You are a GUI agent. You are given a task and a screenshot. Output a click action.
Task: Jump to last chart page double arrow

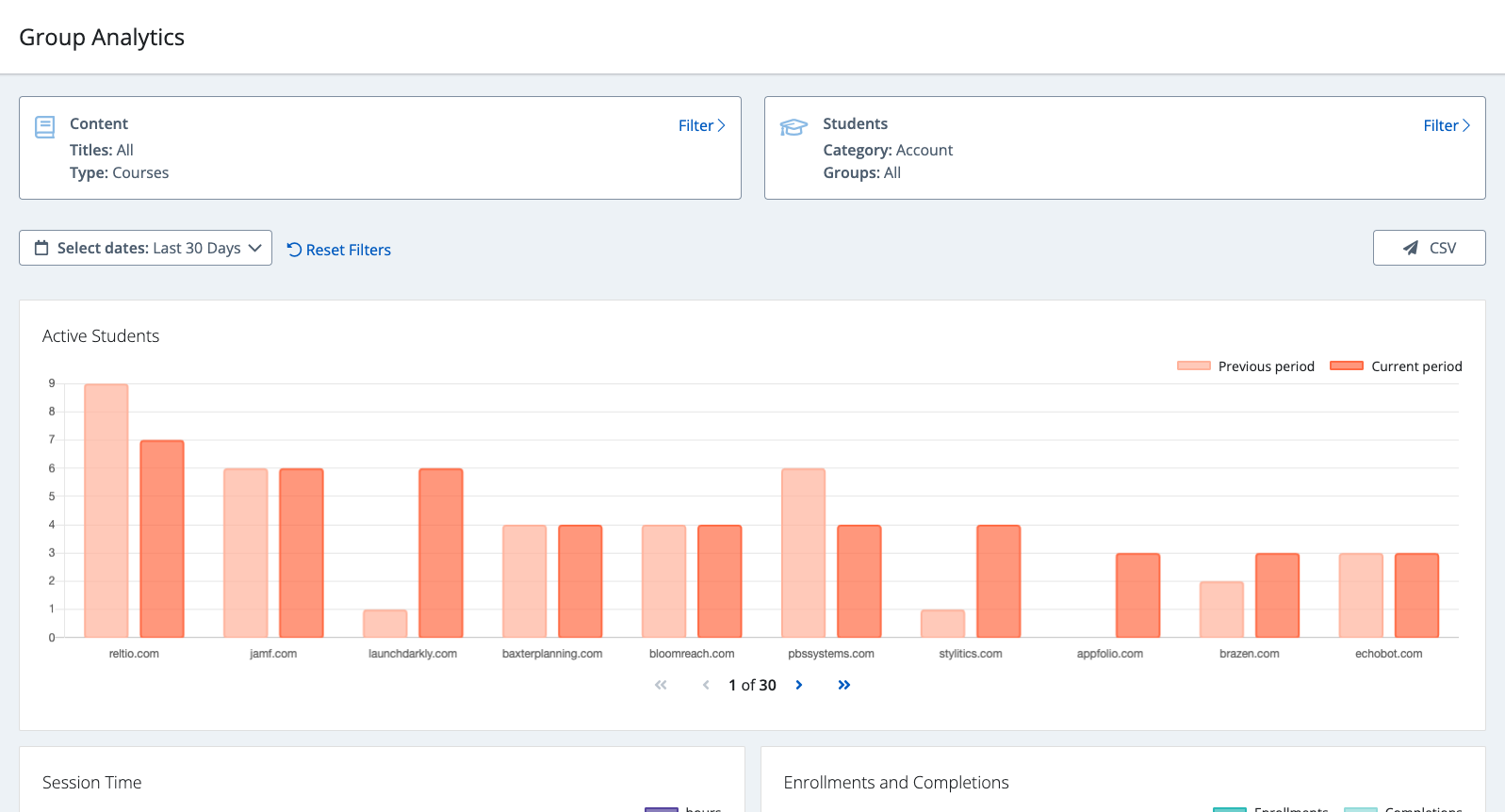coord(844,685)
